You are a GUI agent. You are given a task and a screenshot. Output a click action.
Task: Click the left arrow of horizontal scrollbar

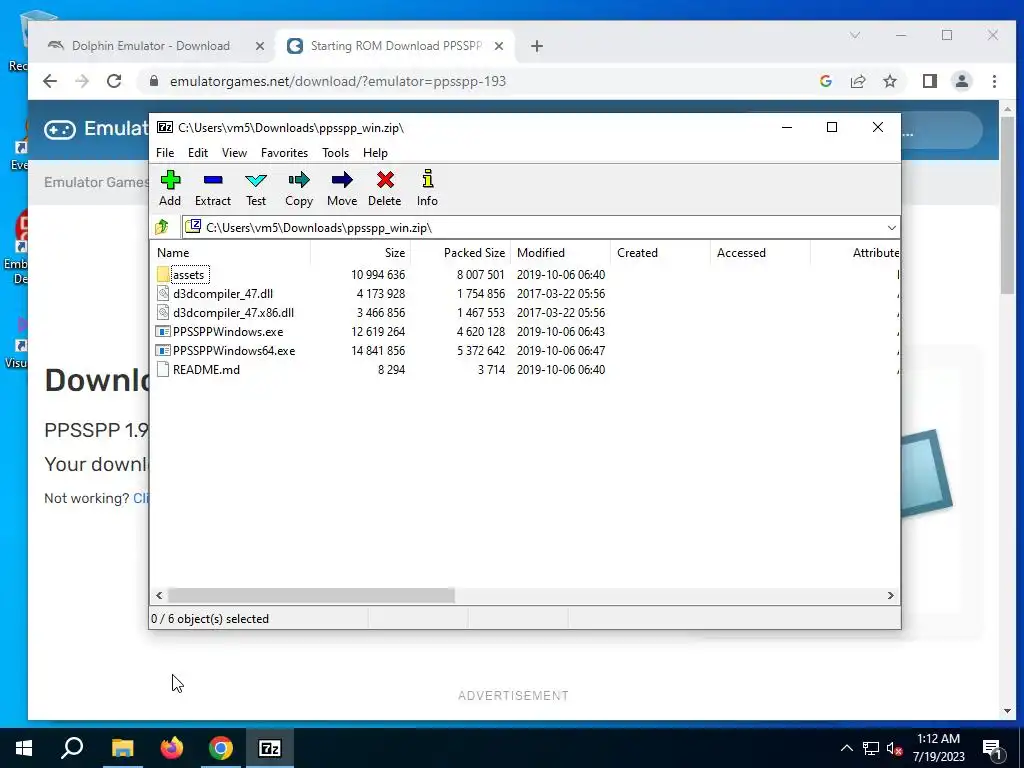point(159,596)
